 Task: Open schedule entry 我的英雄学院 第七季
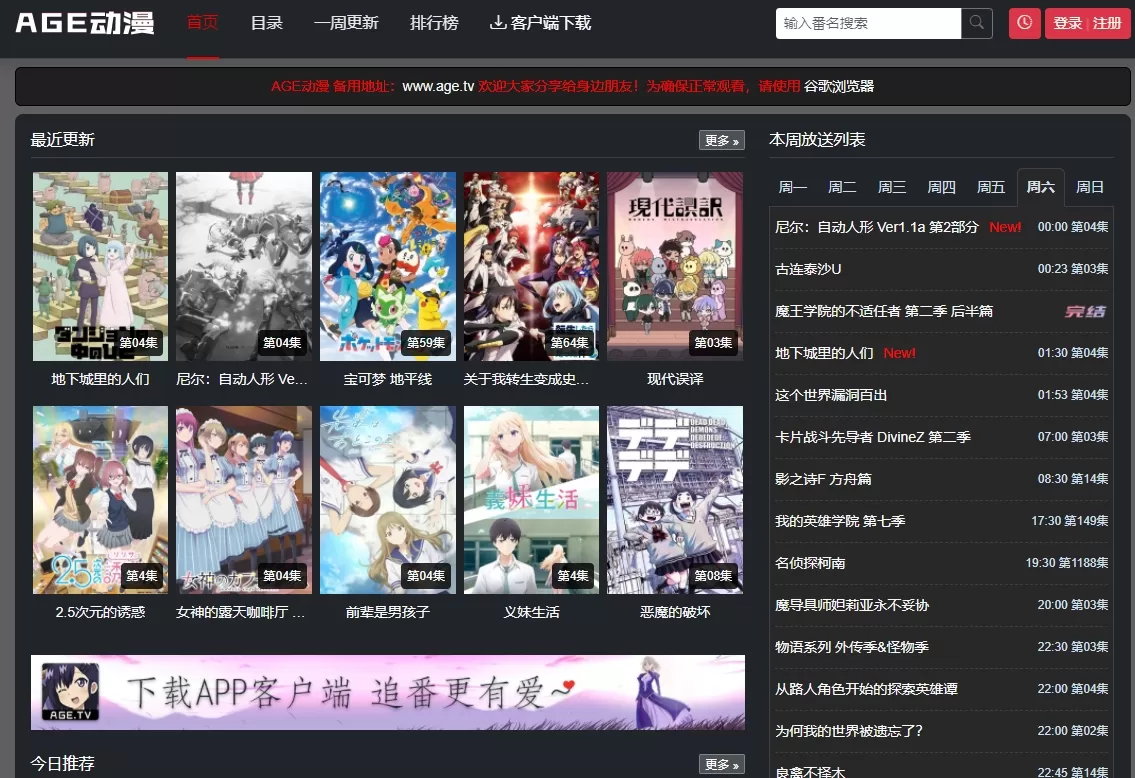pos(941,521)
